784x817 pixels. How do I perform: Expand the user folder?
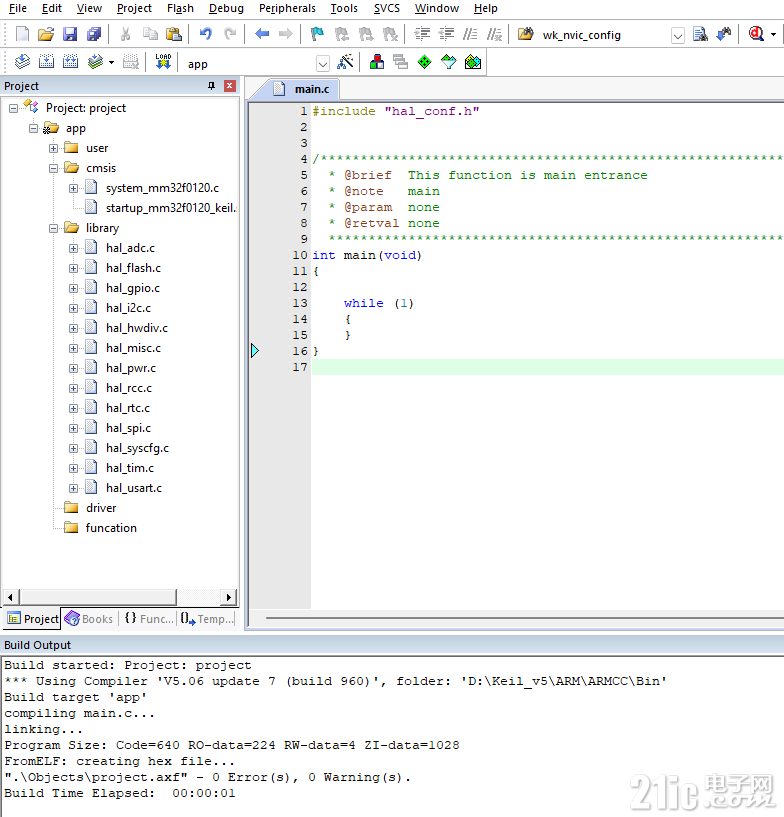(x=53, y=148)
